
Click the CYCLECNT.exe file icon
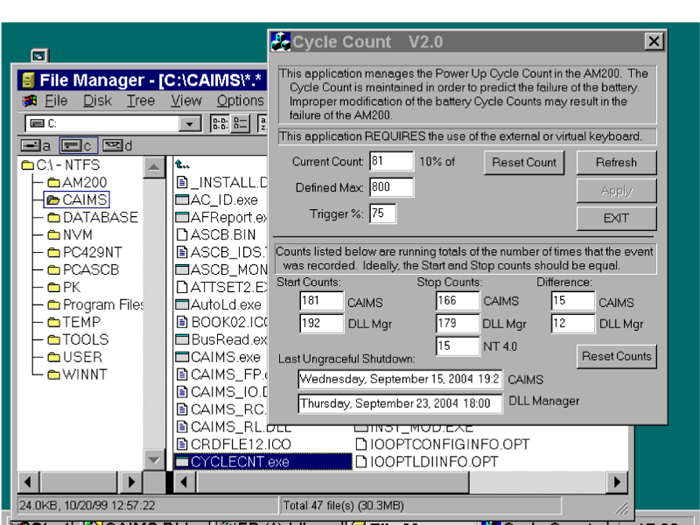pyautogui.click(x=182, y=461)
